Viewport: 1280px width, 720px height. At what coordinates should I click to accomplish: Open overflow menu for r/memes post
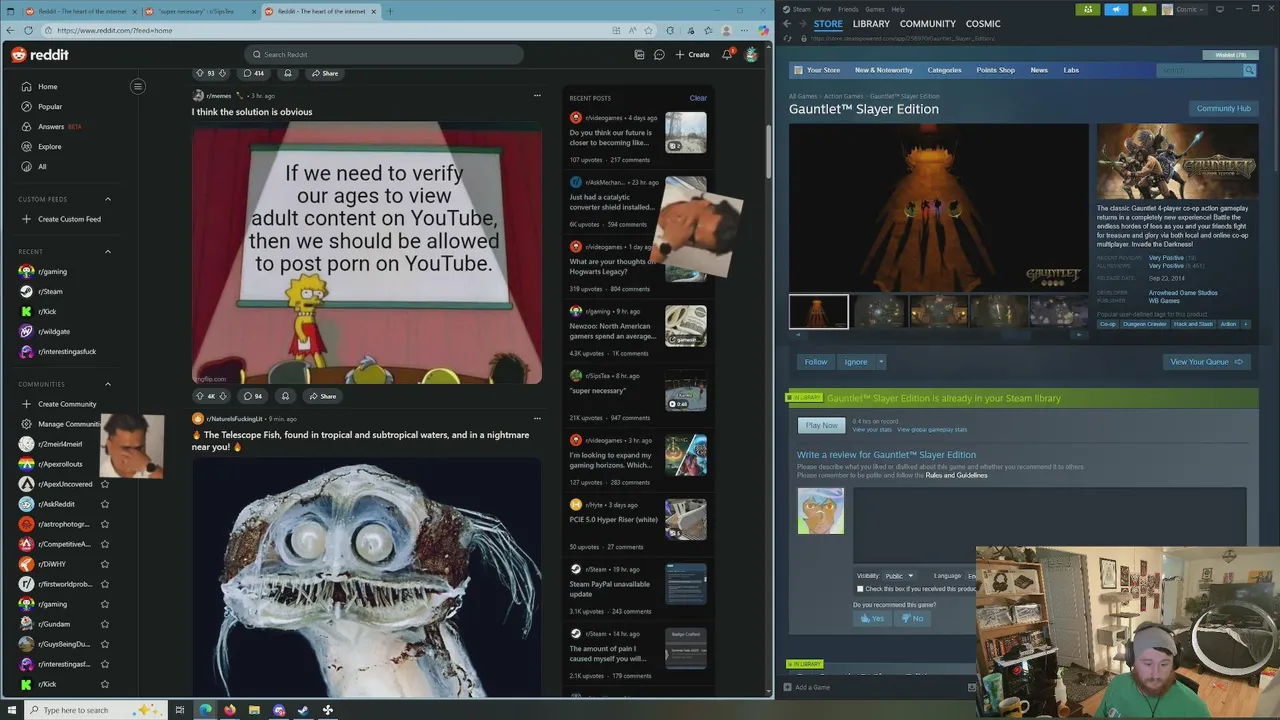pyautogui.click(x=537, y=96)
